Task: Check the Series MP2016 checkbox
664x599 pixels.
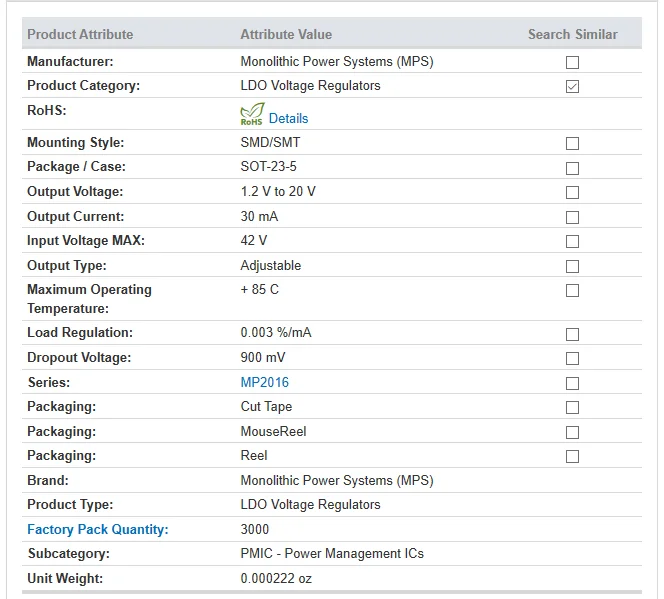Action: point(572,383)
